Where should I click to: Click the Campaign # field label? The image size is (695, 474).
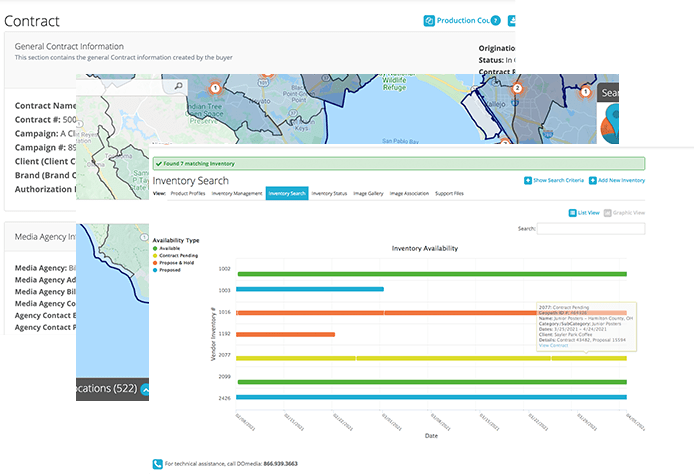(40, 148)
